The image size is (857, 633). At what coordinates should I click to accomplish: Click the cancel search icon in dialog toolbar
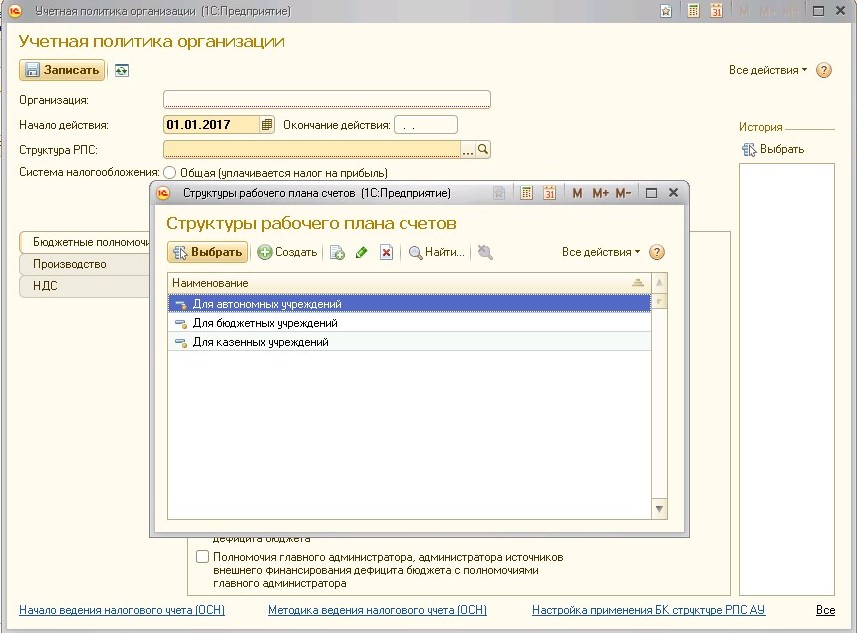pos(485,252)
